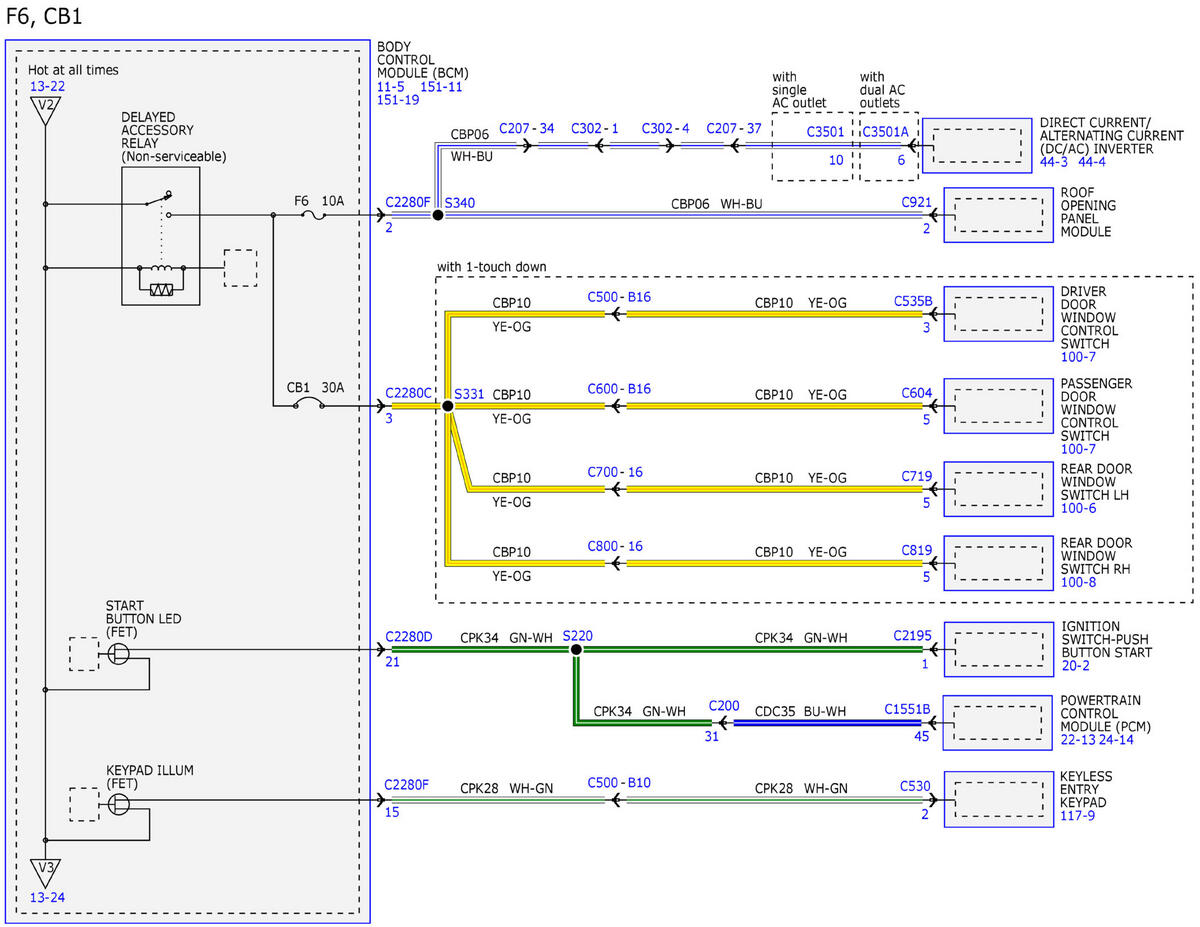The height and width of the screenshot is (927, 1200).
Task: Click the C600-B16 connector link
Action: (x=620, y=389)
